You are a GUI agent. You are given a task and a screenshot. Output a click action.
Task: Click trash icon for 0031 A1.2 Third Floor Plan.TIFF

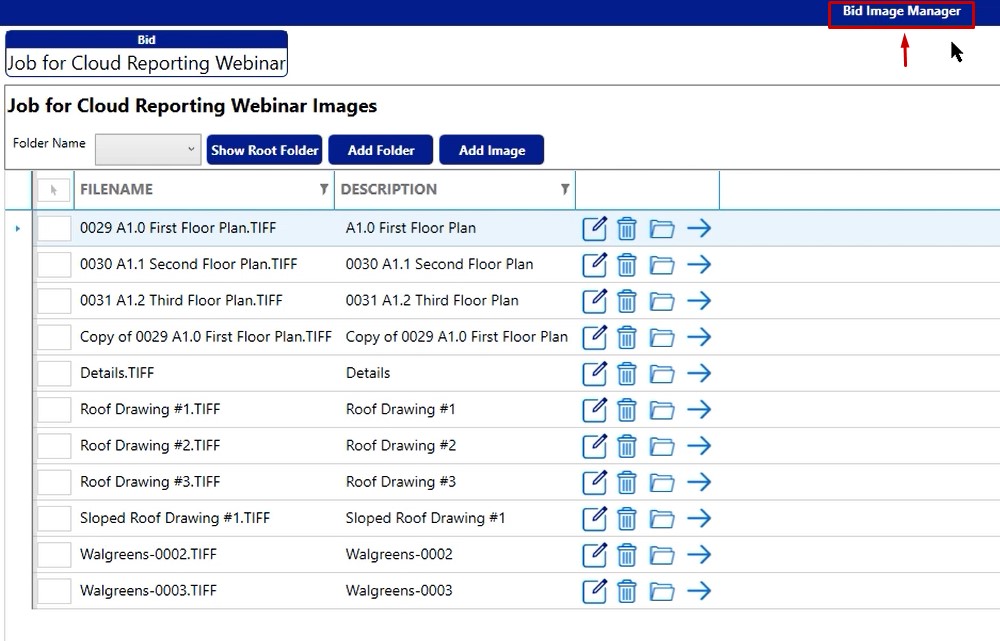click(627, 301)
